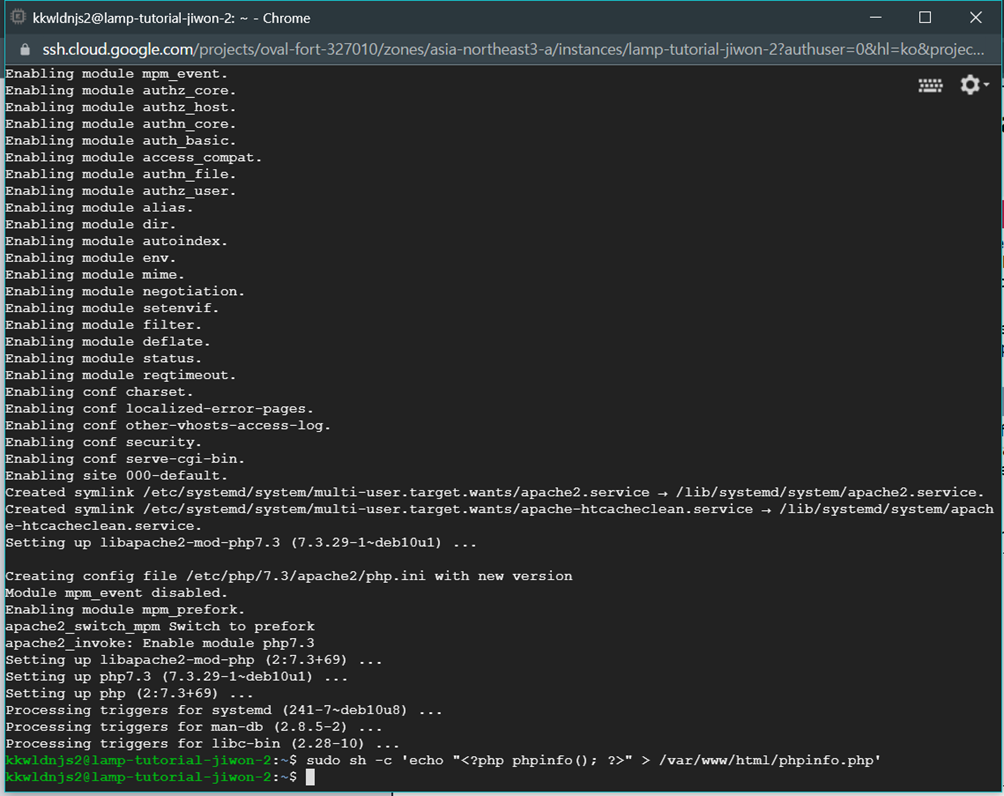Select the ssh.cloud.google.com URL address bar

pos(513,49)
